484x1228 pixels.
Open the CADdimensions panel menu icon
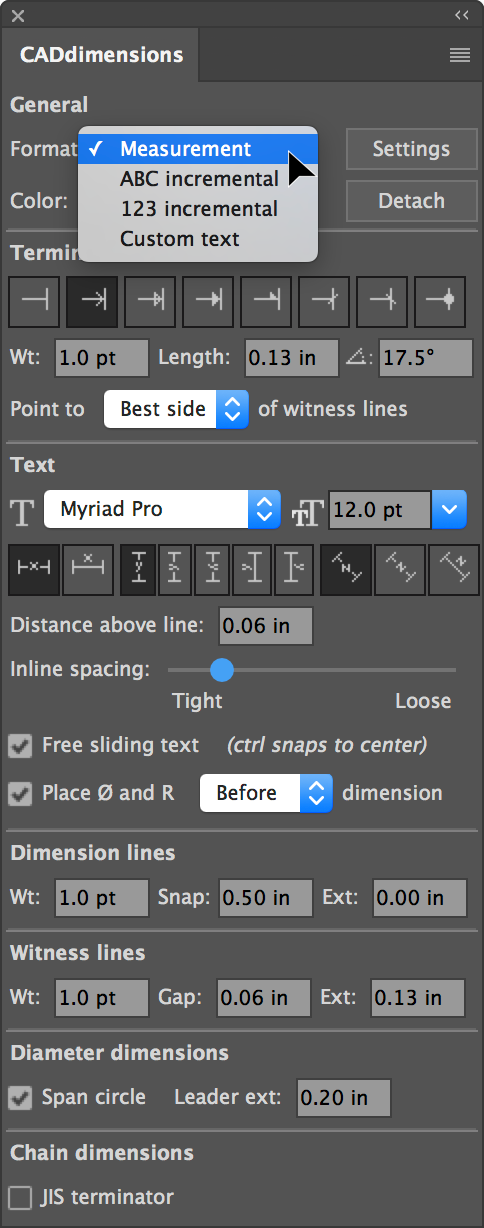point(460,56)
